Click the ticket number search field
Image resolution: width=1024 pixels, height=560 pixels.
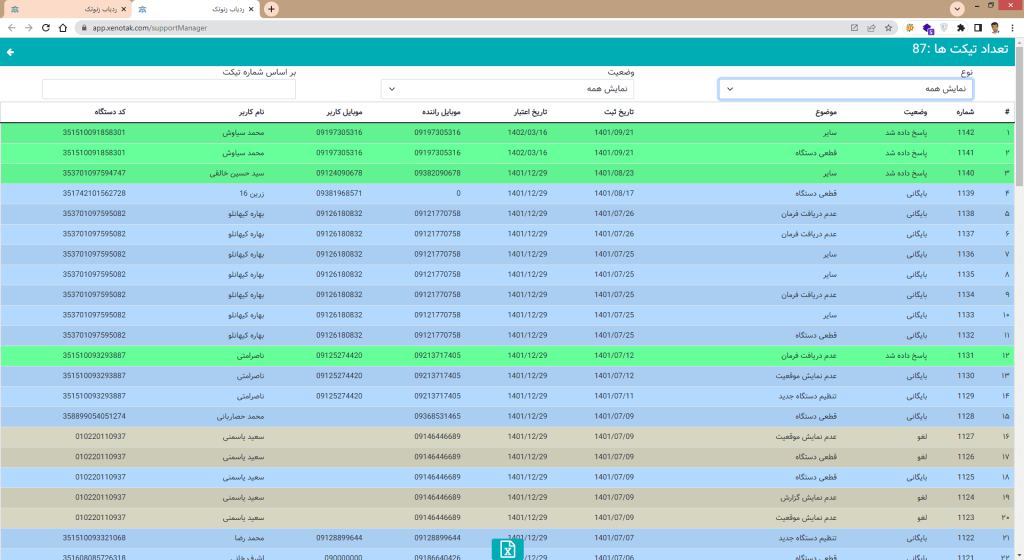click(169, 89)
